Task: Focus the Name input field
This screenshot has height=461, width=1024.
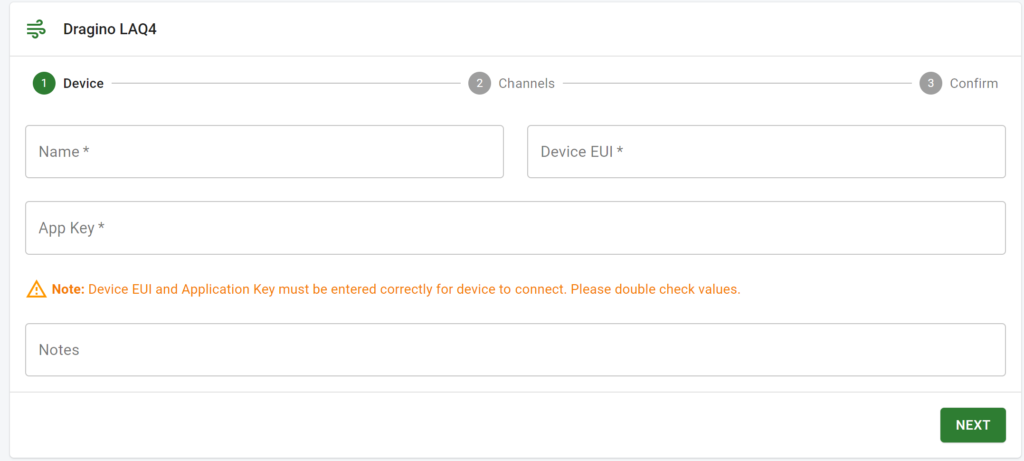Action: click(264, 151)
